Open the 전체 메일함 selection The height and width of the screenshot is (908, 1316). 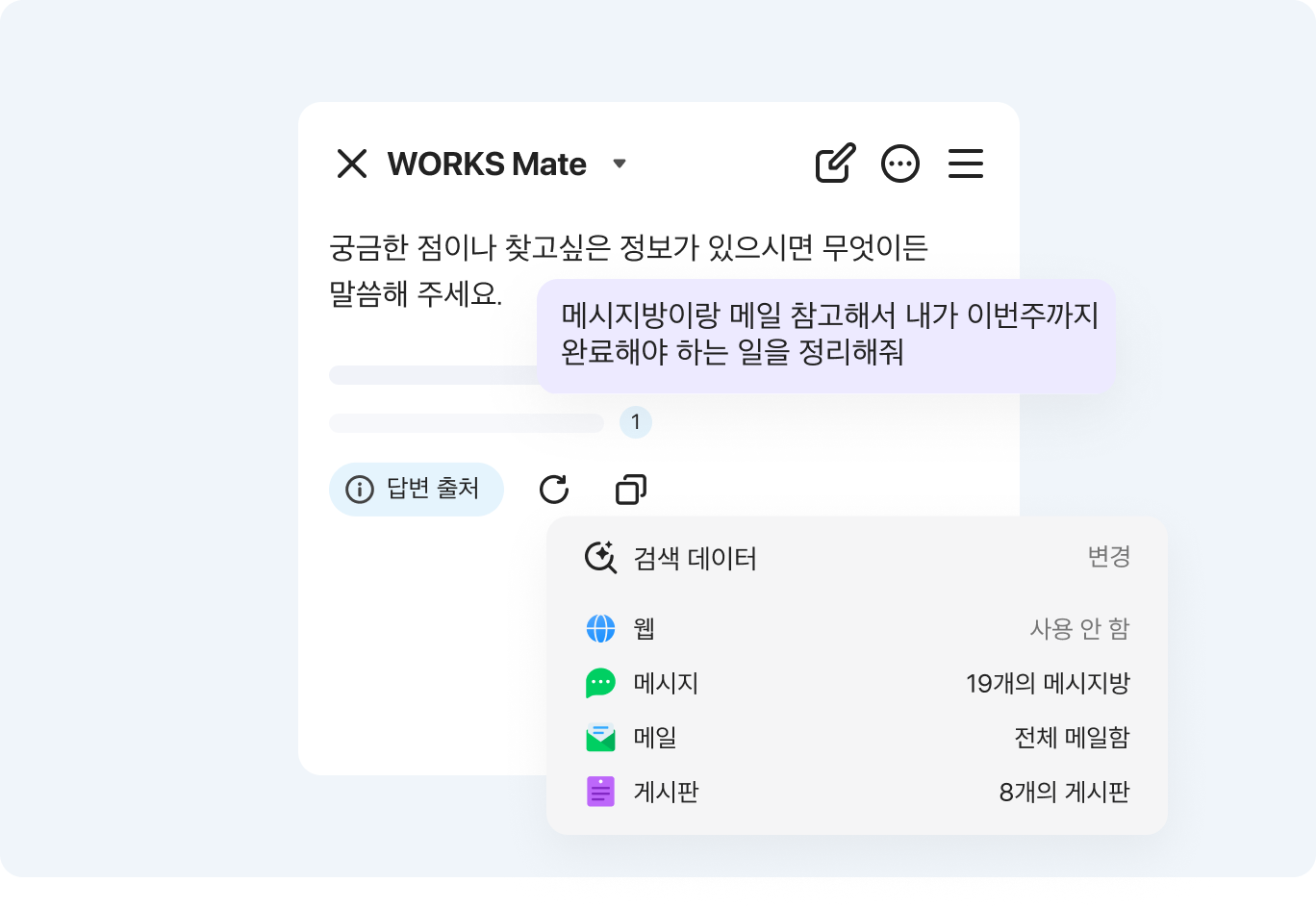(1072, 738)
